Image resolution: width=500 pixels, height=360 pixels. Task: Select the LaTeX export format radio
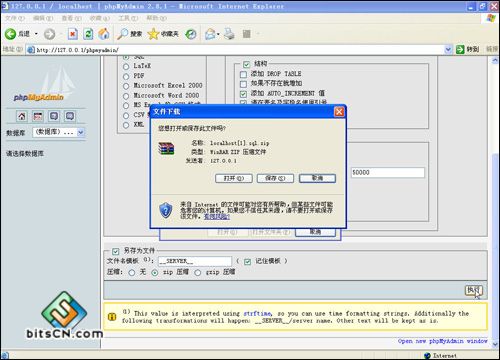126,67
